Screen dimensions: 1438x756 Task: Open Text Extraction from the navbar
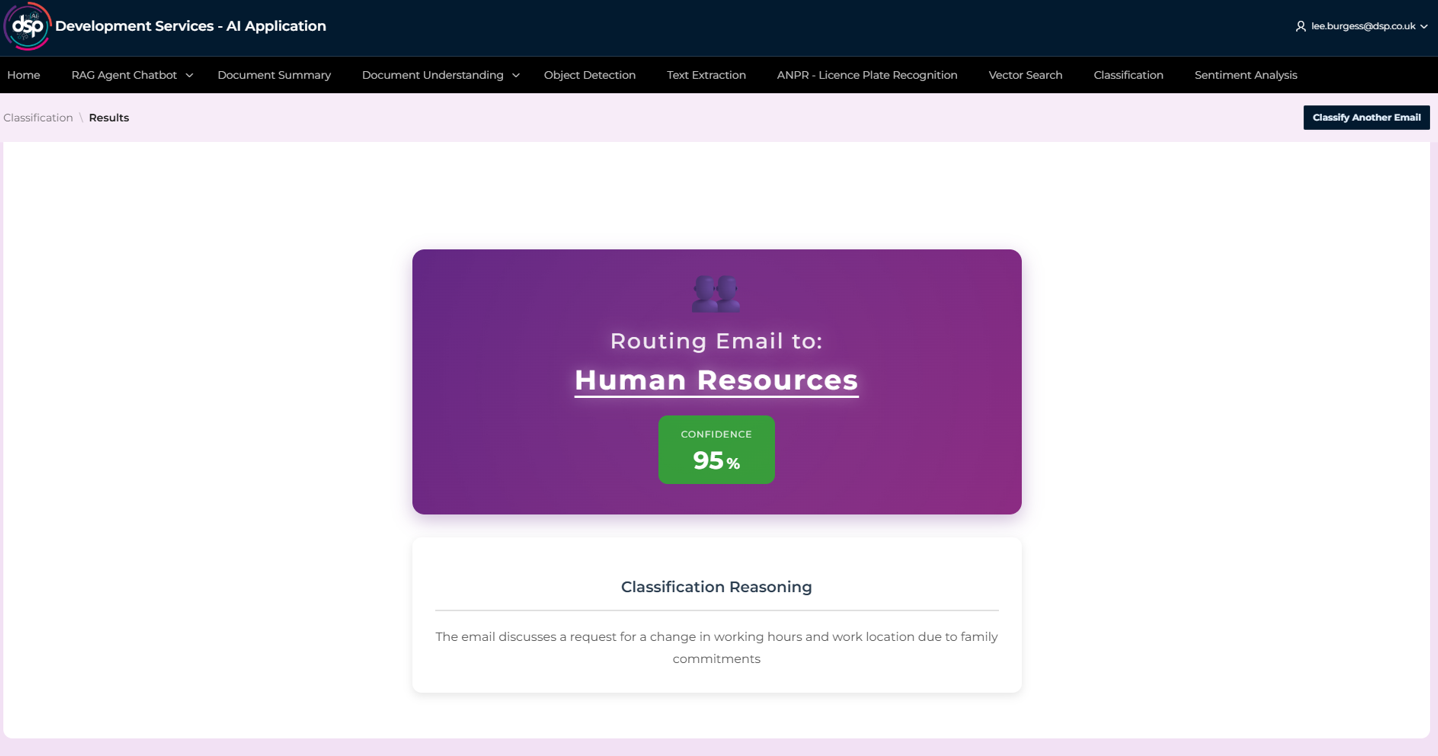click(706, 75)
